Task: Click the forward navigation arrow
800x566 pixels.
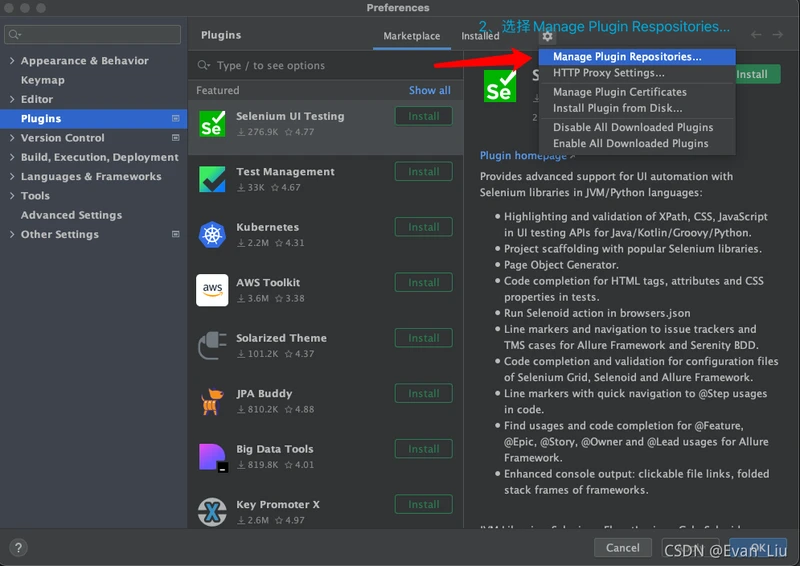Action: click(778, 35)
